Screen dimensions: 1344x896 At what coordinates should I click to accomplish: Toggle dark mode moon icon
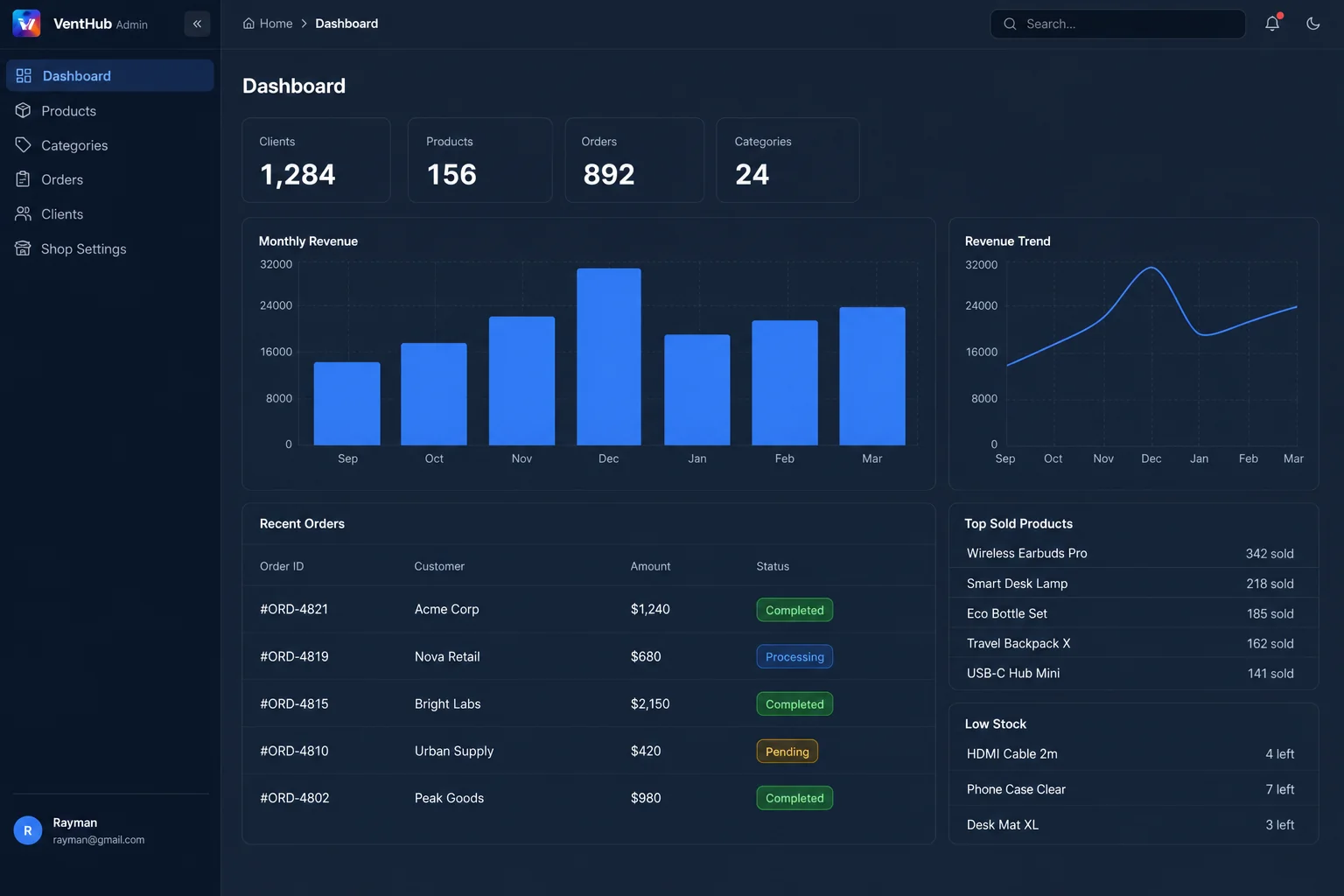(1313, 24)
